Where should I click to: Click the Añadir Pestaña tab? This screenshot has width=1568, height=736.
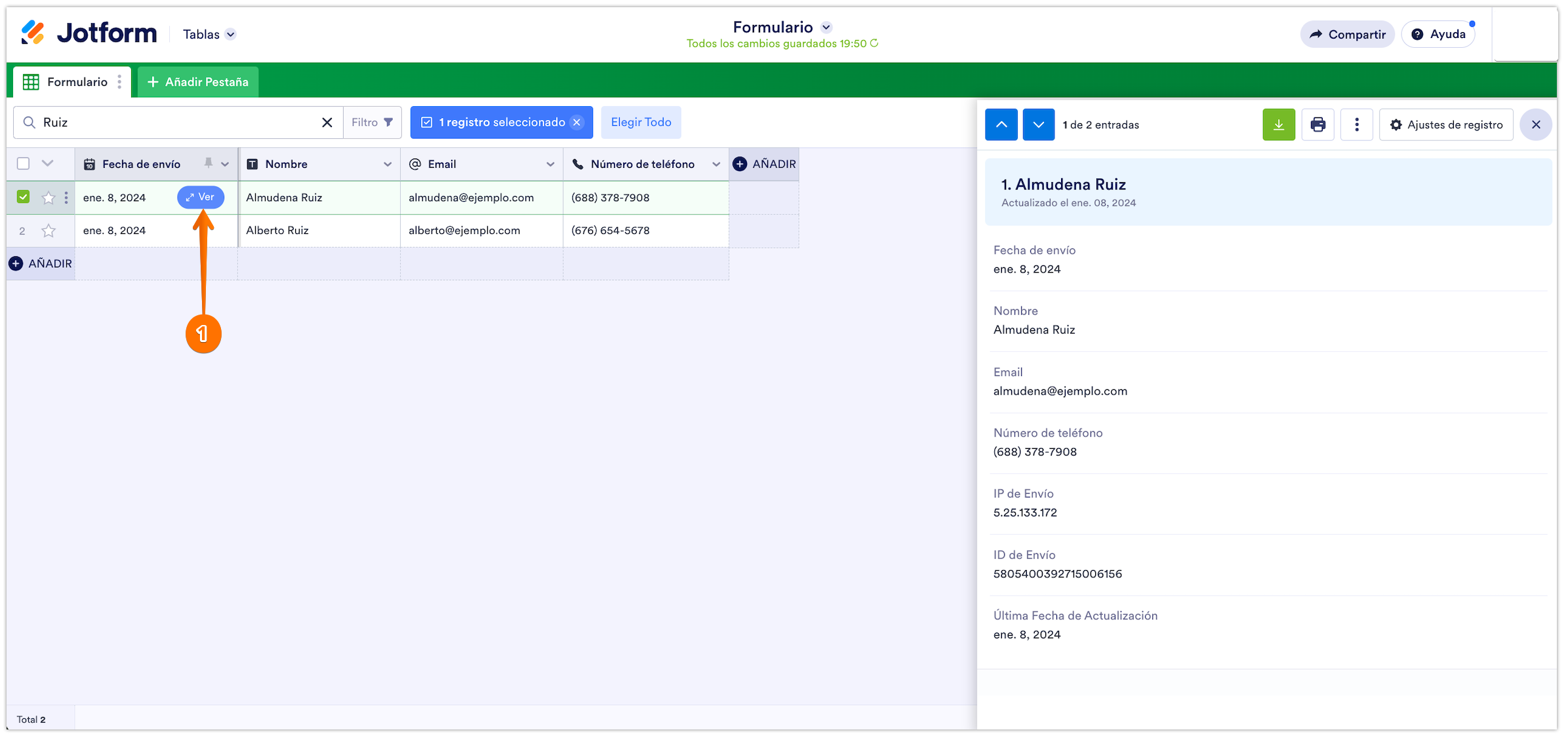(x=198, y=82)
